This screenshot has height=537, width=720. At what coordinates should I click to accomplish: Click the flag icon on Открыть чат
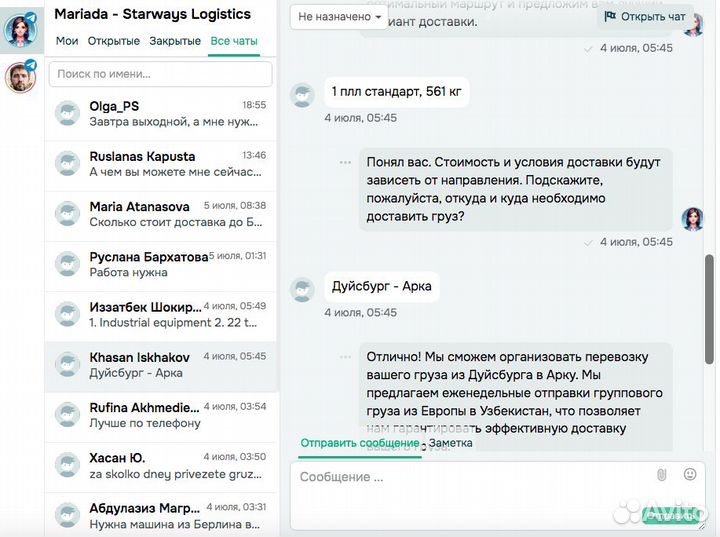pos(610,17)
